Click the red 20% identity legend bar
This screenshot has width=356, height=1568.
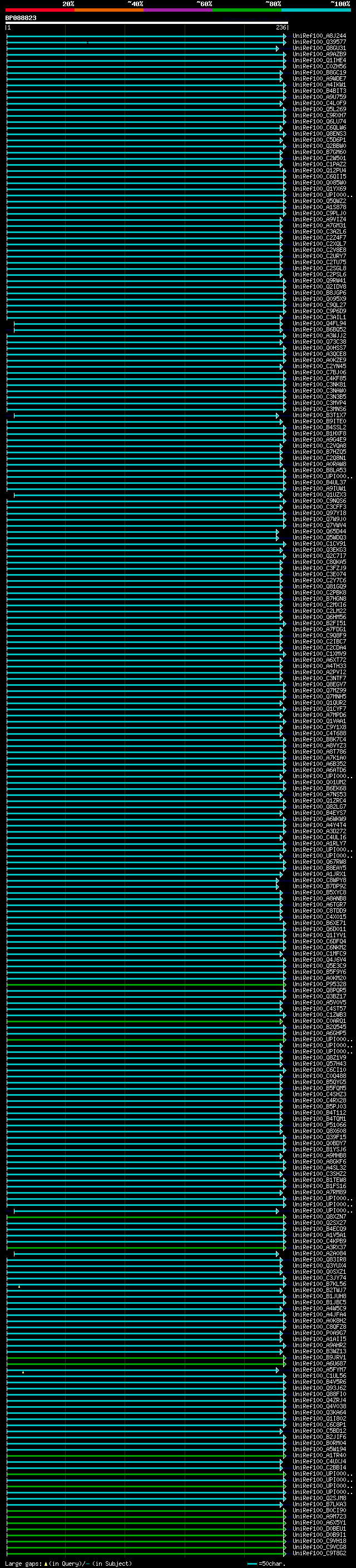(39, 10)
